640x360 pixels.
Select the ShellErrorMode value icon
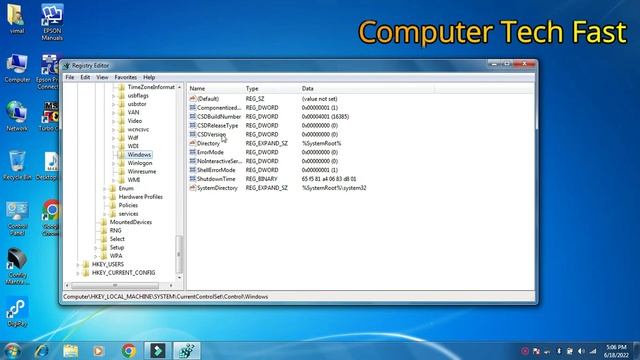(x=193, y=170)
